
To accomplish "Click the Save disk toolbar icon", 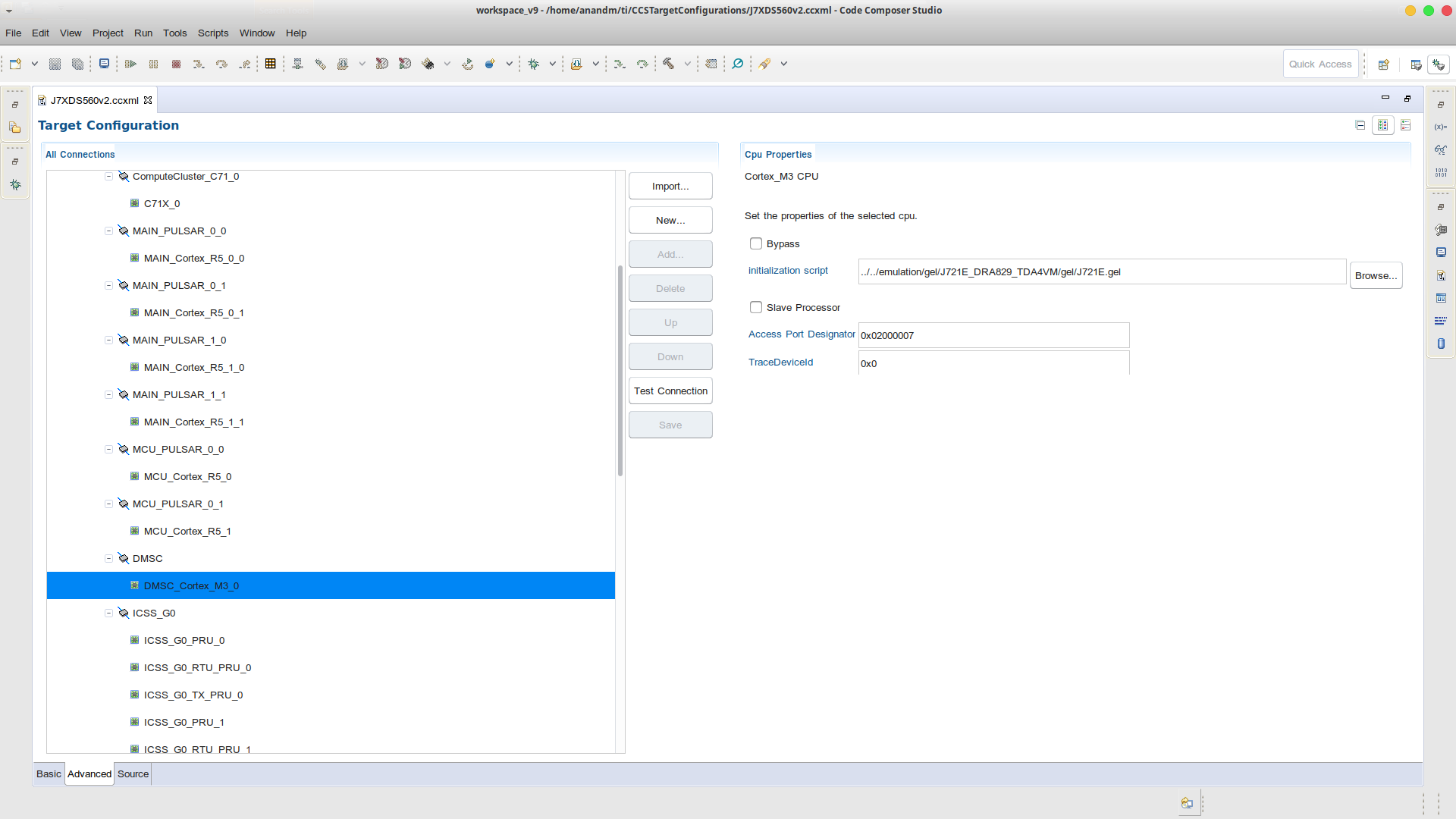I will pyautogui.click(x=55, y=64).
